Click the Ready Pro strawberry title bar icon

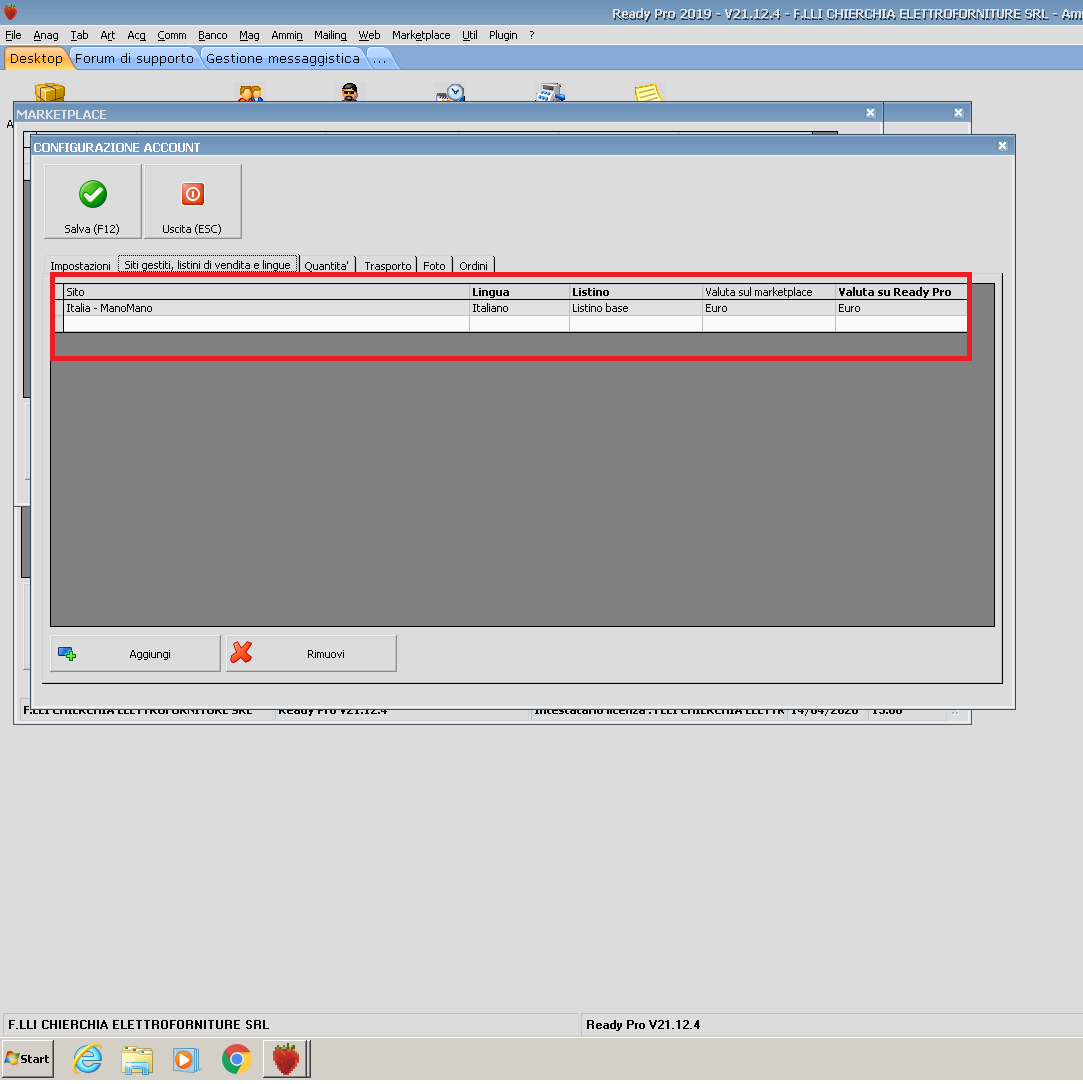coord(10,12)
